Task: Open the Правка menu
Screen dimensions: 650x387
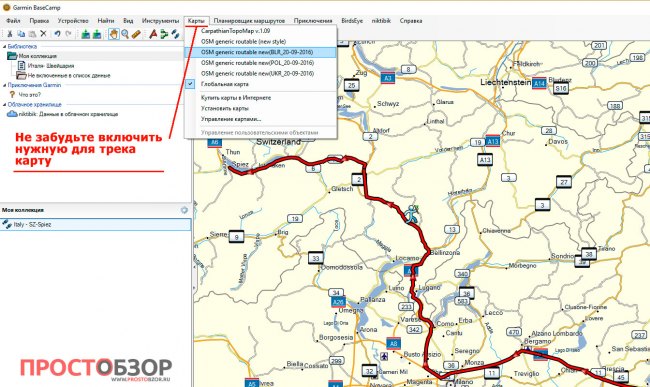Action: pos(39,20)
